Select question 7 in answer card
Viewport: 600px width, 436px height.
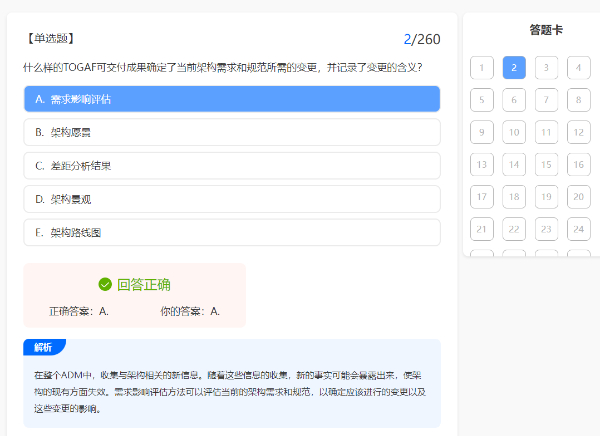pyautogui.click(x=546, y=100)
